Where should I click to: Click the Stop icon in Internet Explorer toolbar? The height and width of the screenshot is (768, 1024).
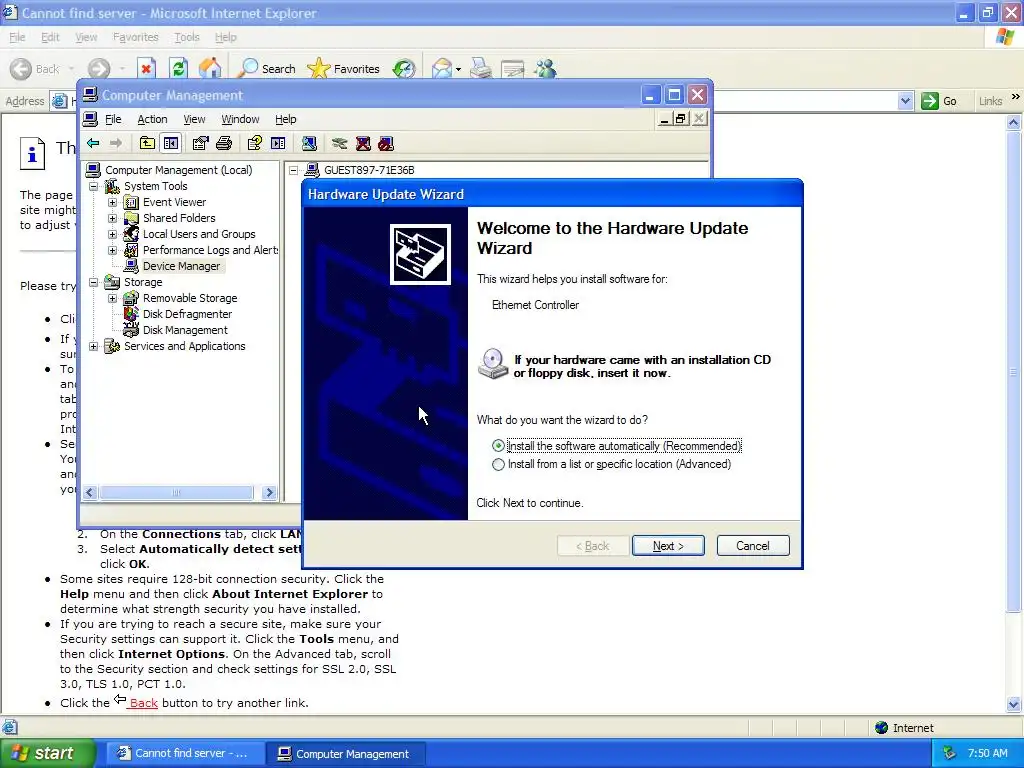146,69
